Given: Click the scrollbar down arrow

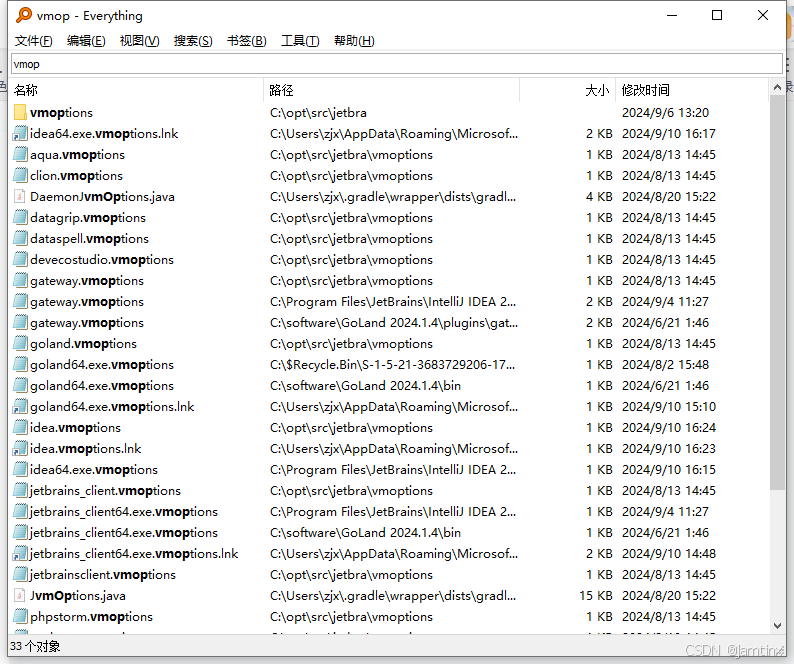Looking at the screenshot, I should 777,626.
